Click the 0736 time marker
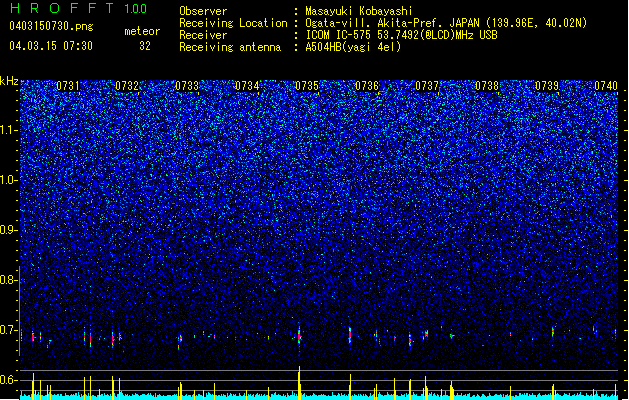629x400 pixels. 367,86
